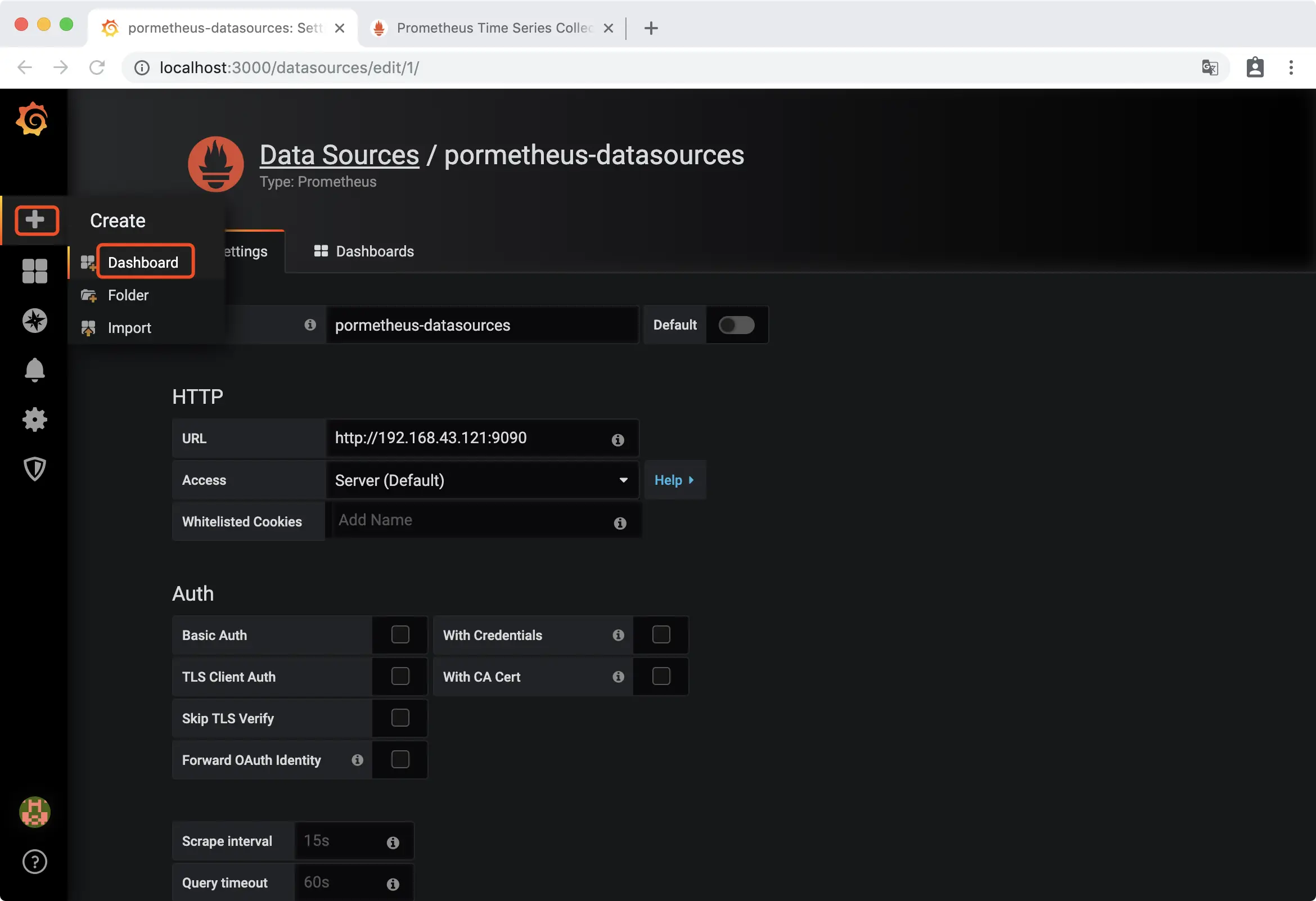Image resolution: width=1316 pixels, height=901 pixels.
Task: Click the info icon in the URL field
Action: pos(618,439)
